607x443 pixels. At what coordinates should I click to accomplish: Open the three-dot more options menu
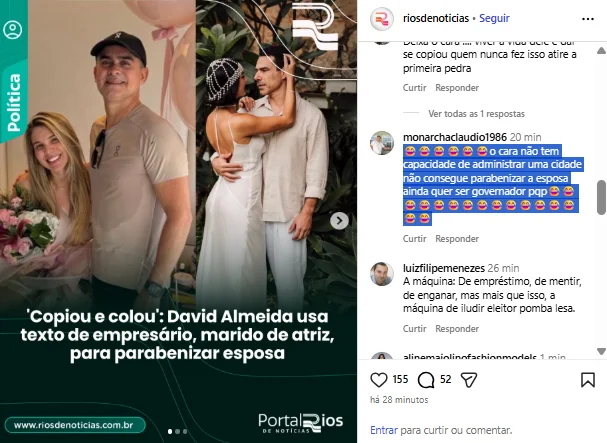point(588,19)
